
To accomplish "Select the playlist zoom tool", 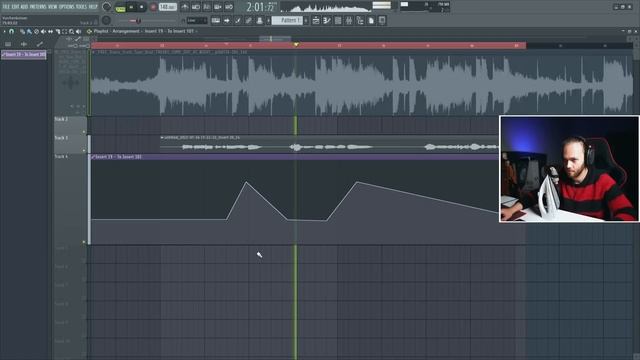I will (x=71, y=31).
